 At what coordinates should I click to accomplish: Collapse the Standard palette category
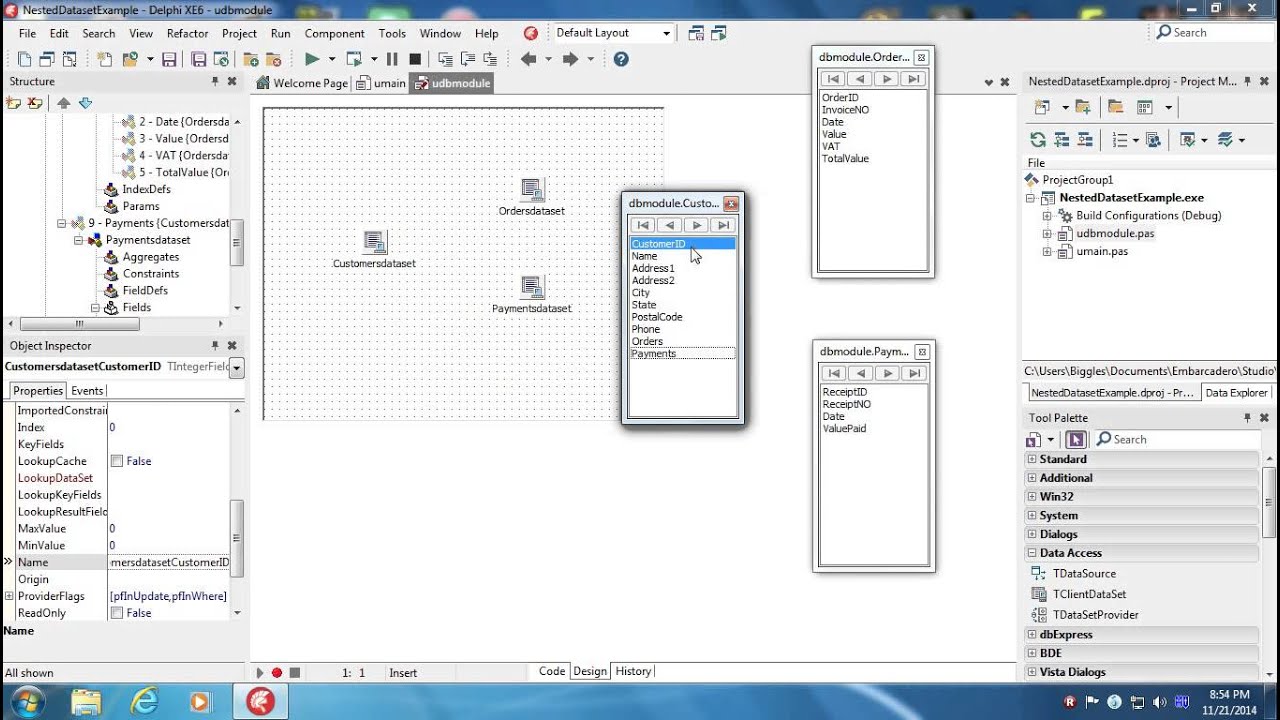(x=1031, y=460)
